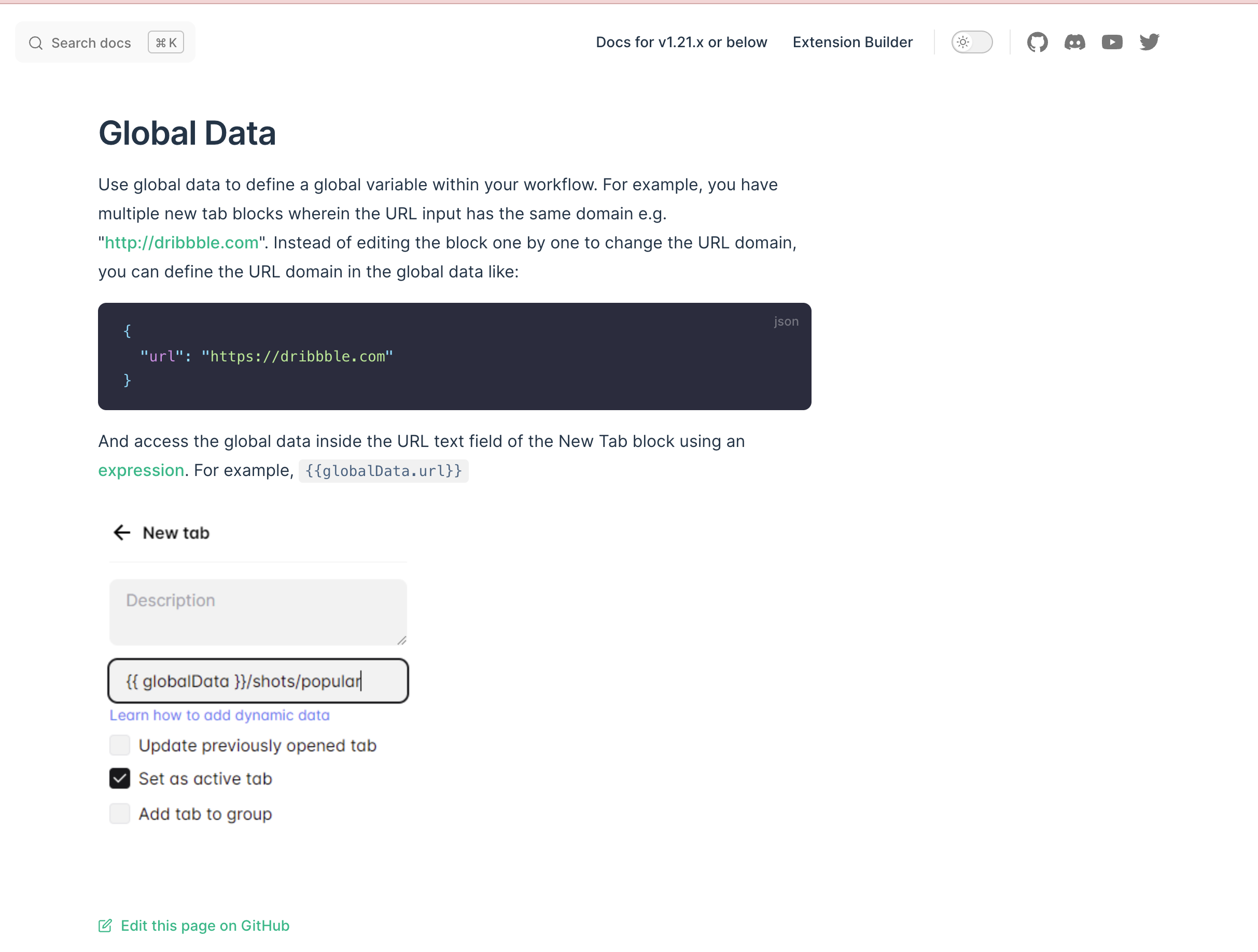Click the Twitter icon
This screenshot has height=952, width=1258.
[x=1150, y=41]
